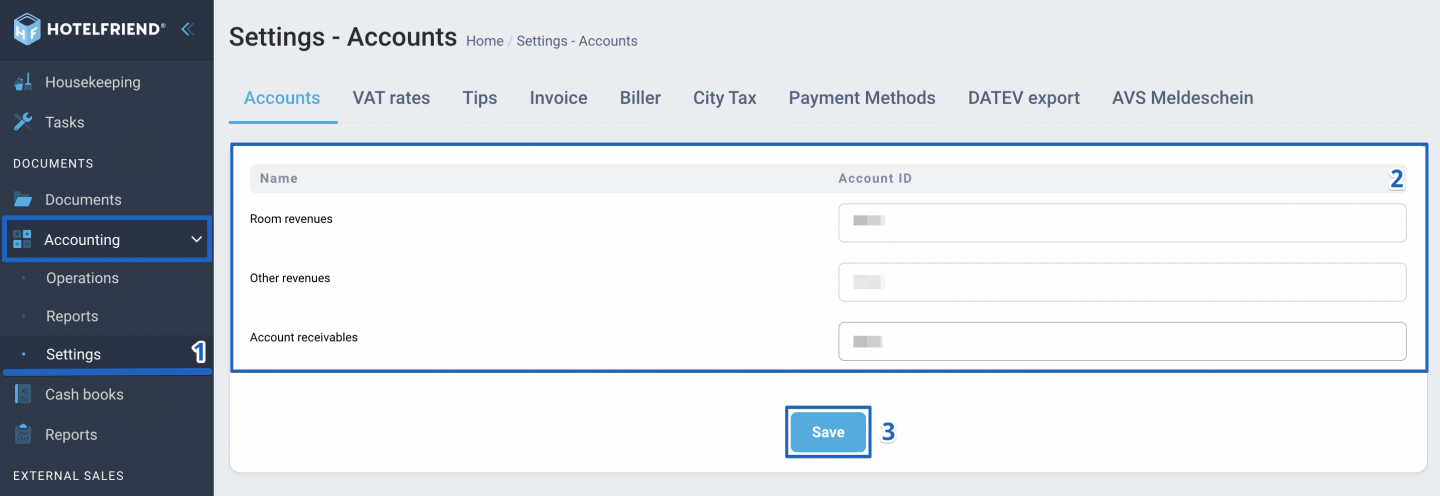Click the Accounting calculator icon
The height and width of the screenshot is (496, 1440).
tap(23, 240)
